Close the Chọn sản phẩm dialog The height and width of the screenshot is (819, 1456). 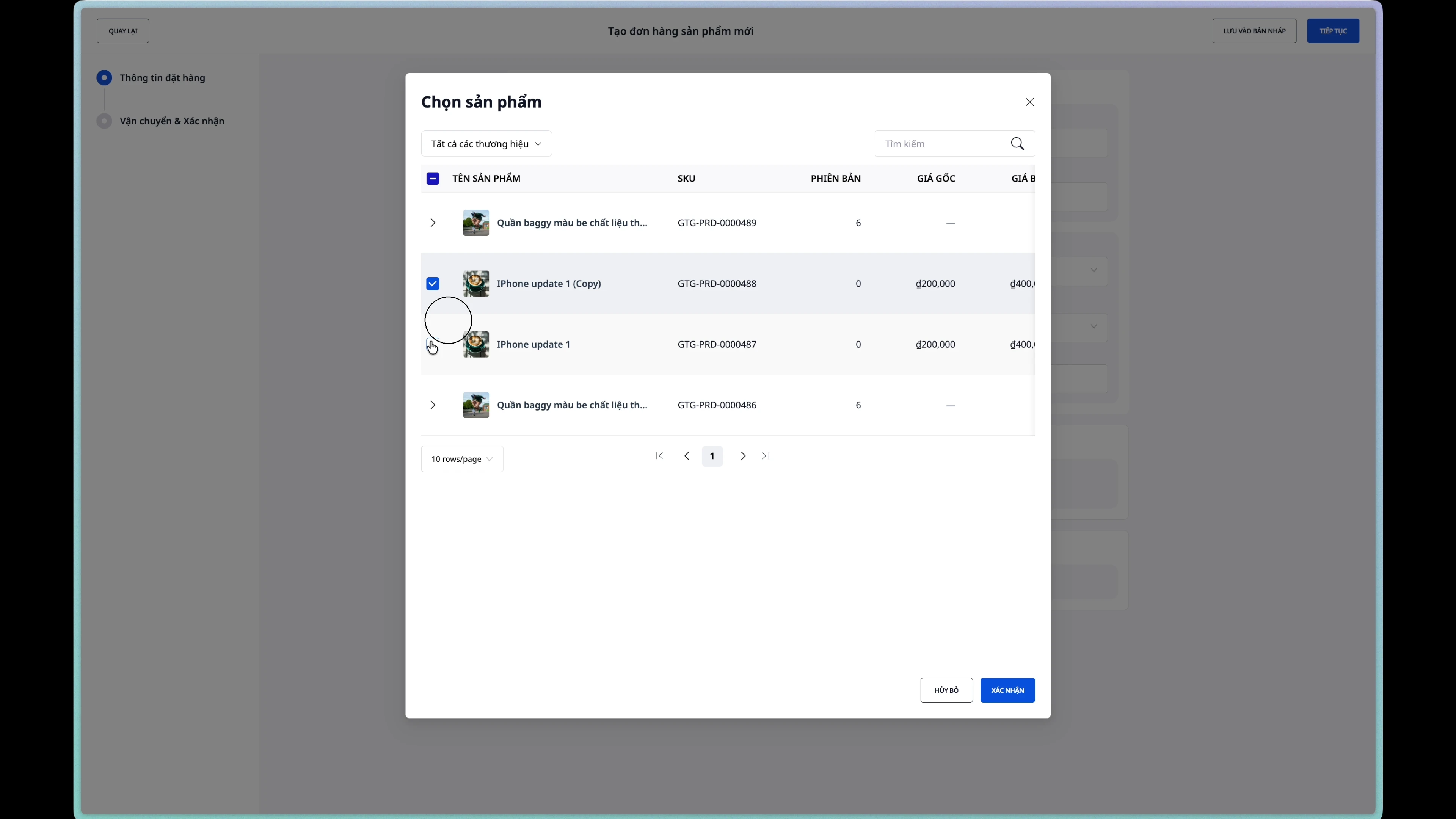pos(1029,102)
